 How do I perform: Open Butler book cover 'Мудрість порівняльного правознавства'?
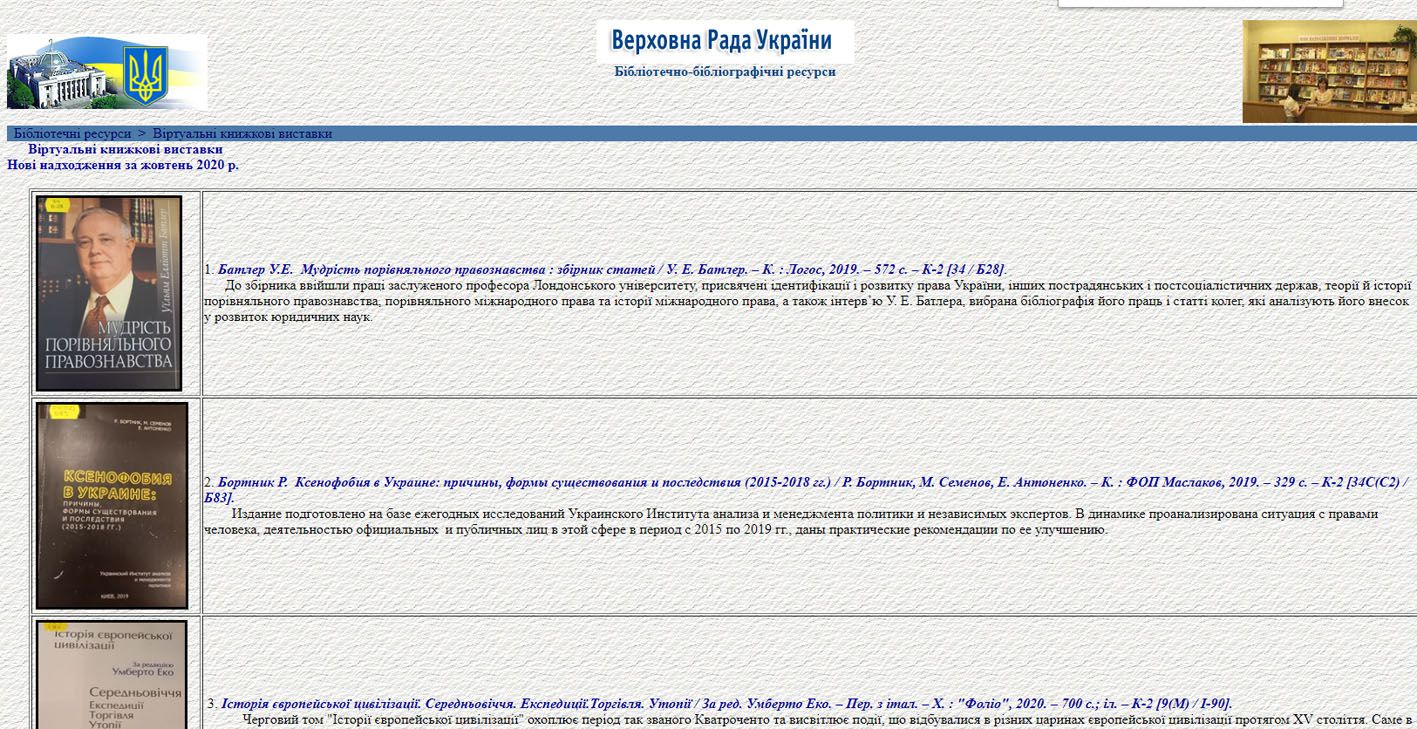[109, 293]
